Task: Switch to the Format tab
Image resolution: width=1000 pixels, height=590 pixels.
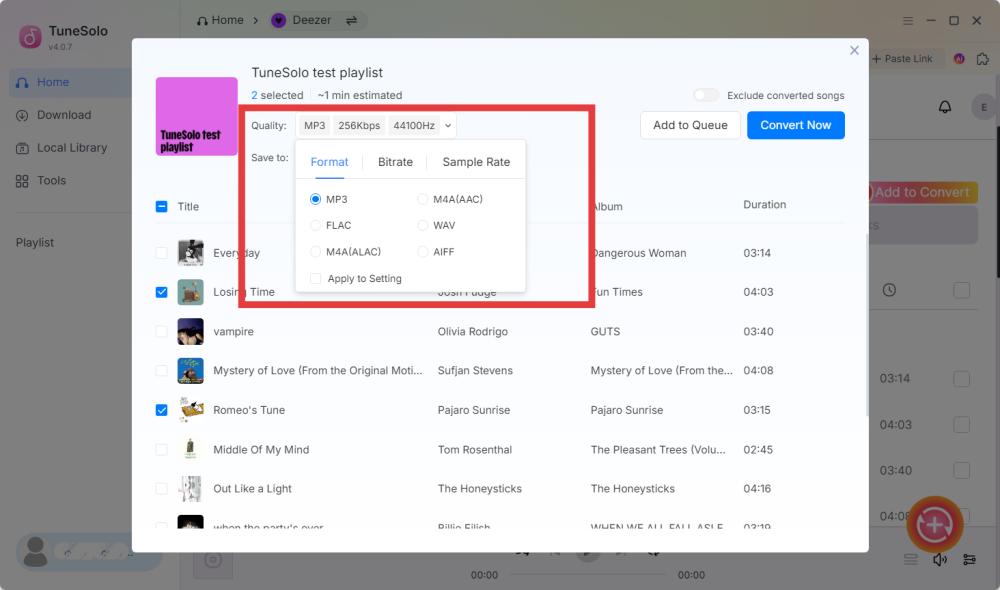Action: [x=329, y=162]
